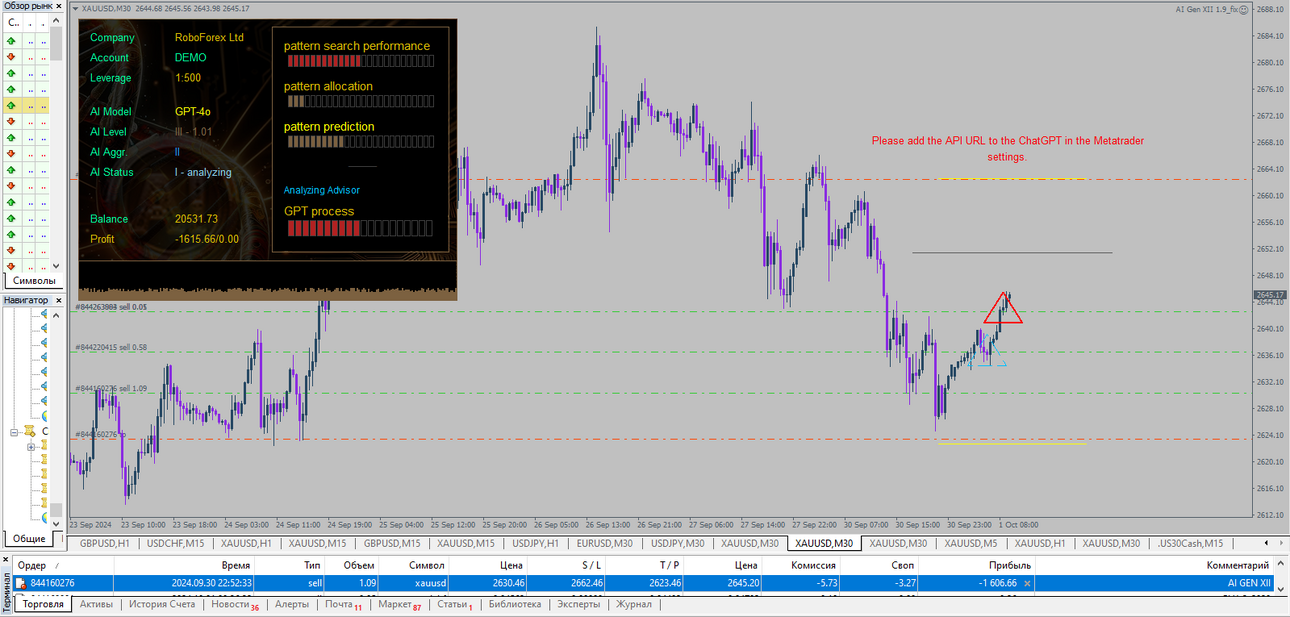Click the pattern prediction progress bar

(361, 142)
